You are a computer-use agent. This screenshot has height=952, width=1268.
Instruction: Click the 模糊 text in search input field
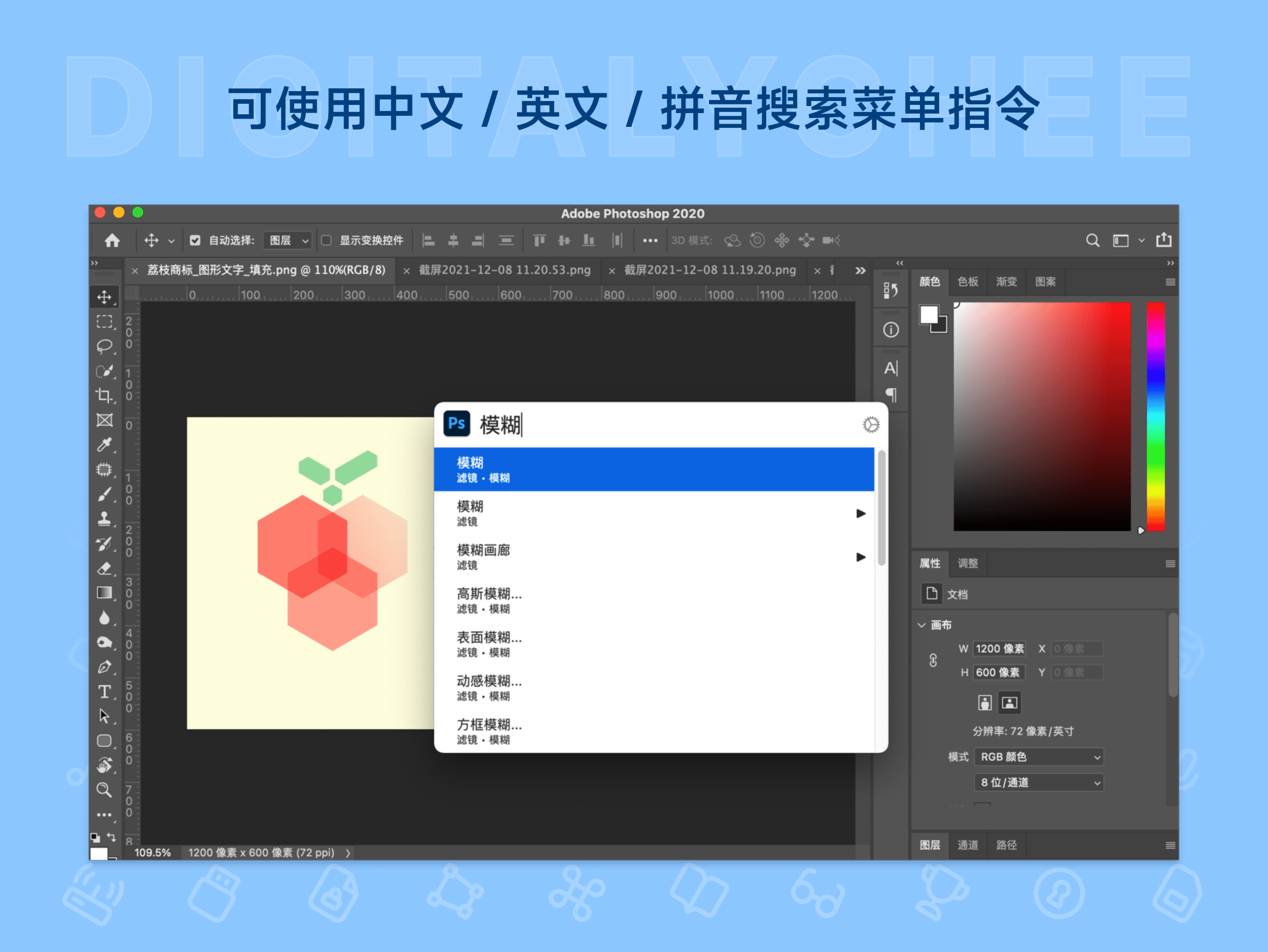pyautogui.click(x=501, y=424)
